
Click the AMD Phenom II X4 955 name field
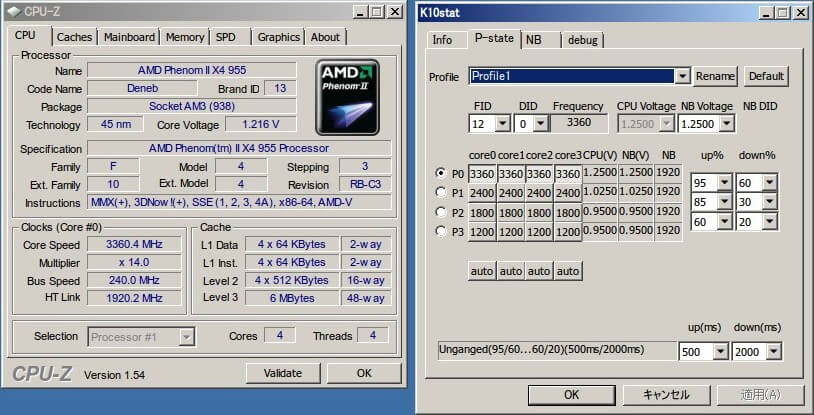[x=192, y=70]
